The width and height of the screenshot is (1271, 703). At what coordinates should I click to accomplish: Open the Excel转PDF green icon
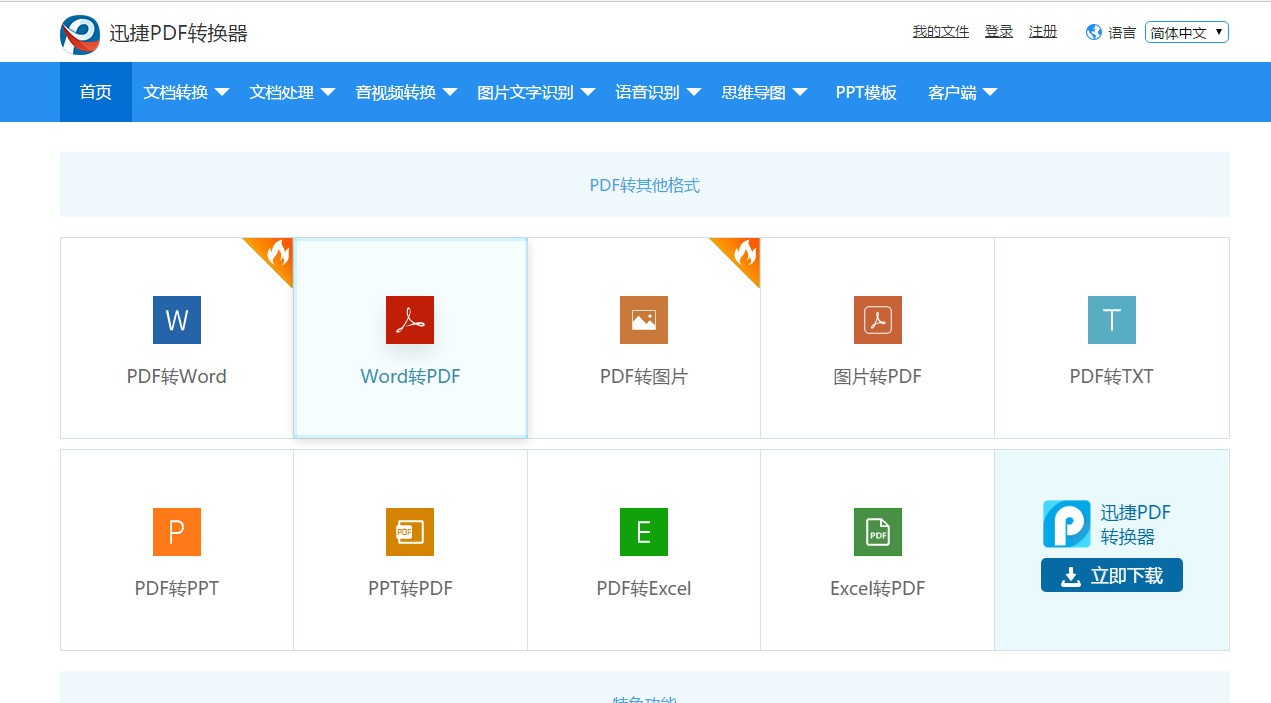878,532
